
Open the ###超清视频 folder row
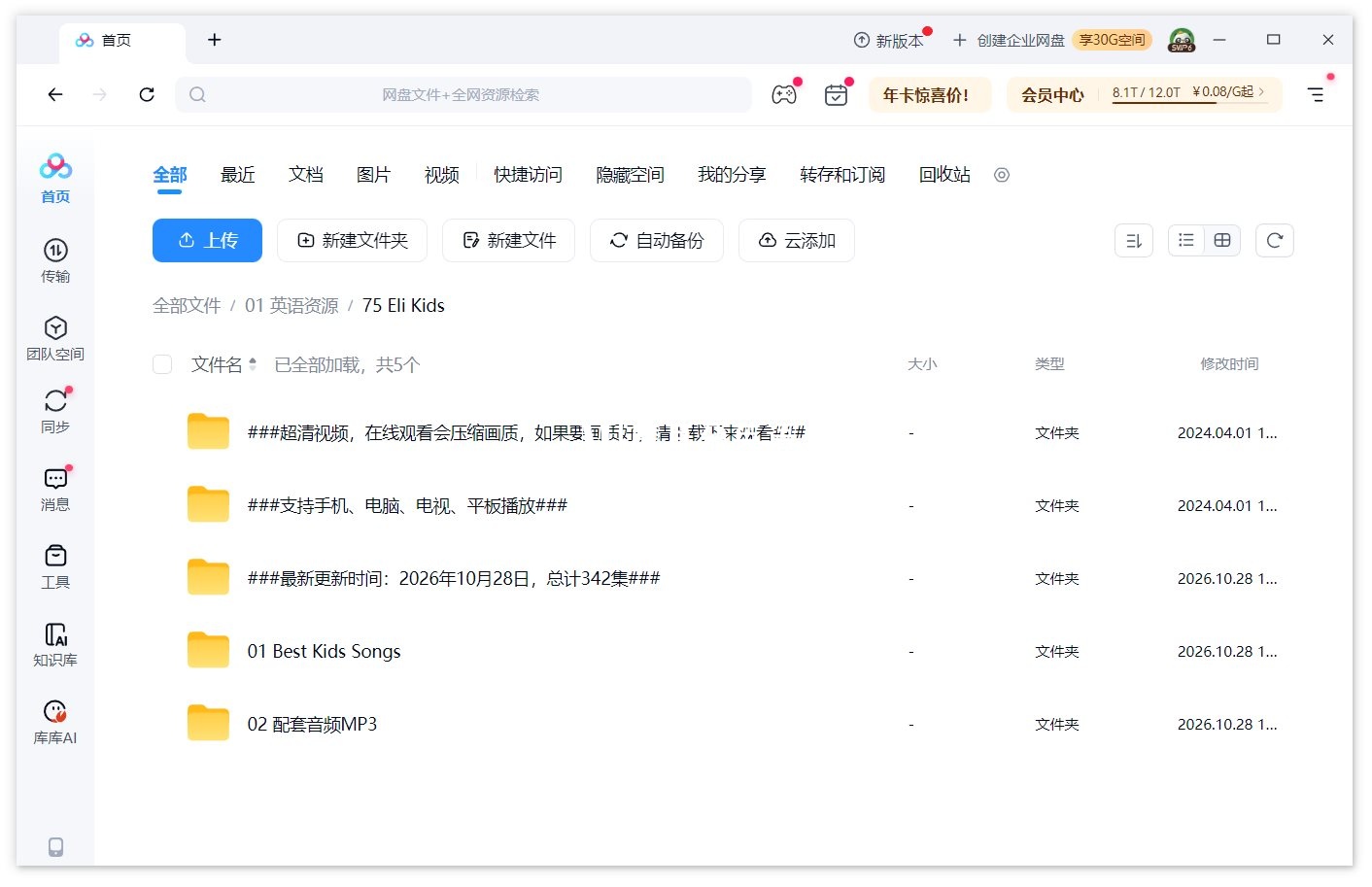click(x=723, y=432)
